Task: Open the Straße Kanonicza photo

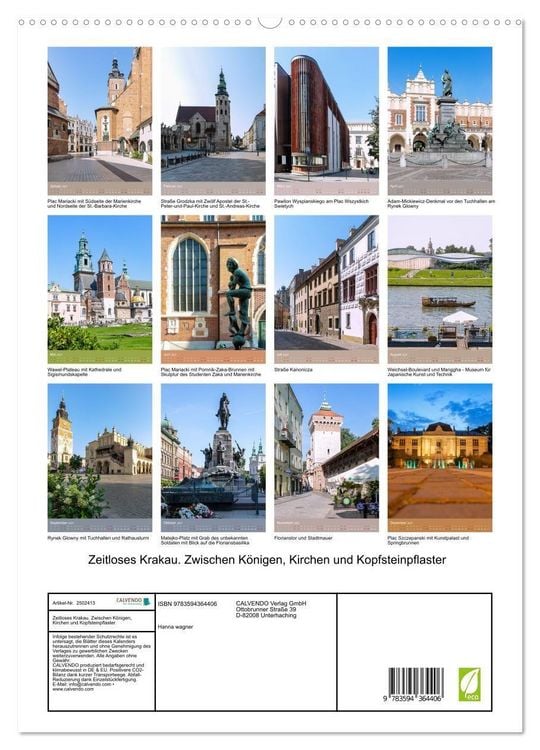Action: 327,289
